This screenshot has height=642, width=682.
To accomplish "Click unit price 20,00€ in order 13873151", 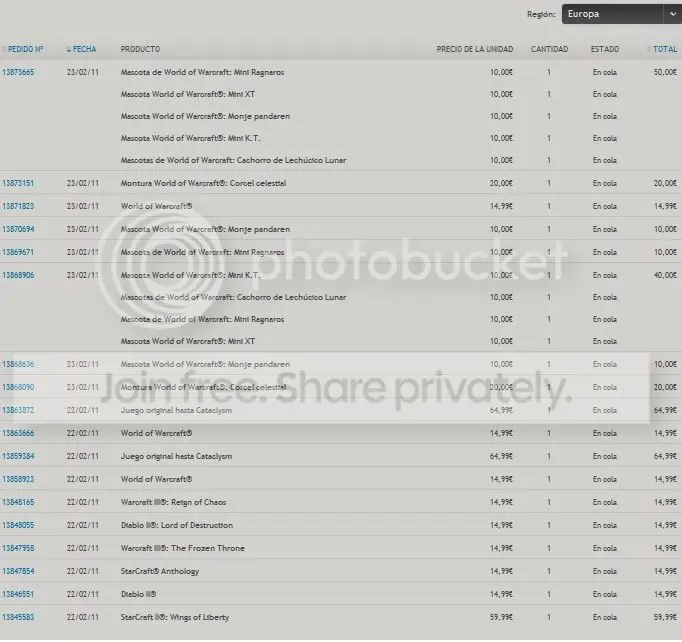I will coord(501,183).
